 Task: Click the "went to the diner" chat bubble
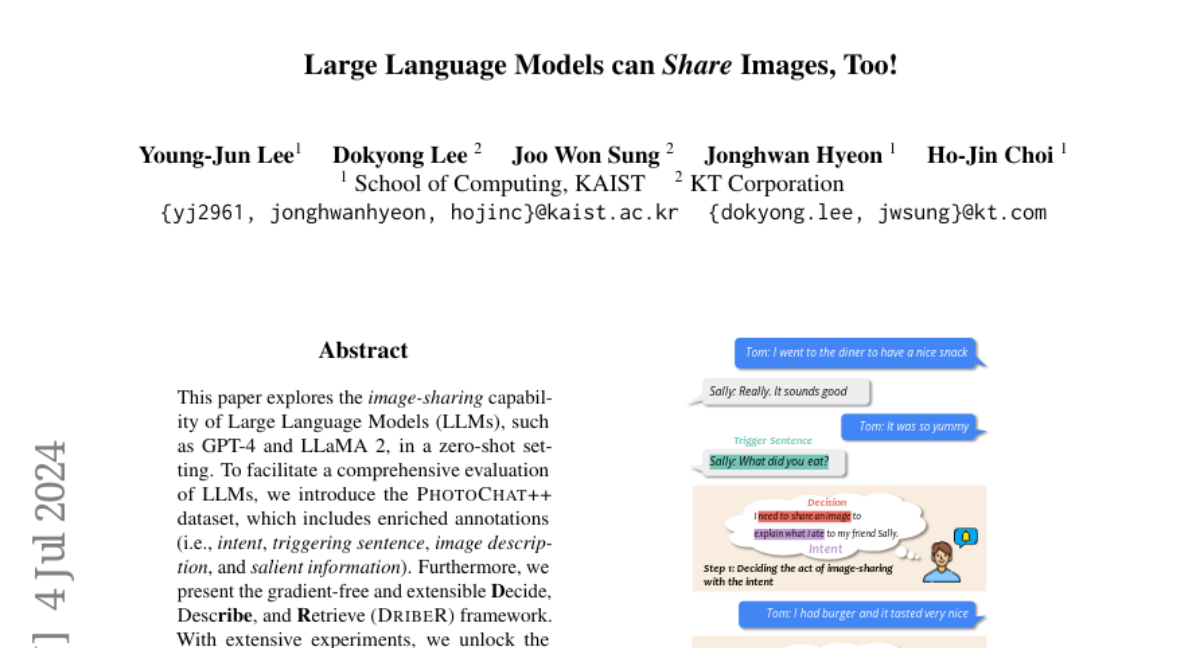pos(857,352)
